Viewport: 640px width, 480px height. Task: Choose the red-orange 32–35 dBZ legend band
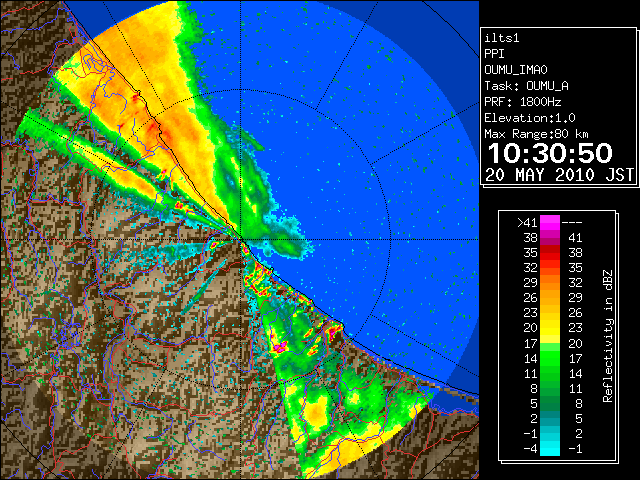pos(550,268)
